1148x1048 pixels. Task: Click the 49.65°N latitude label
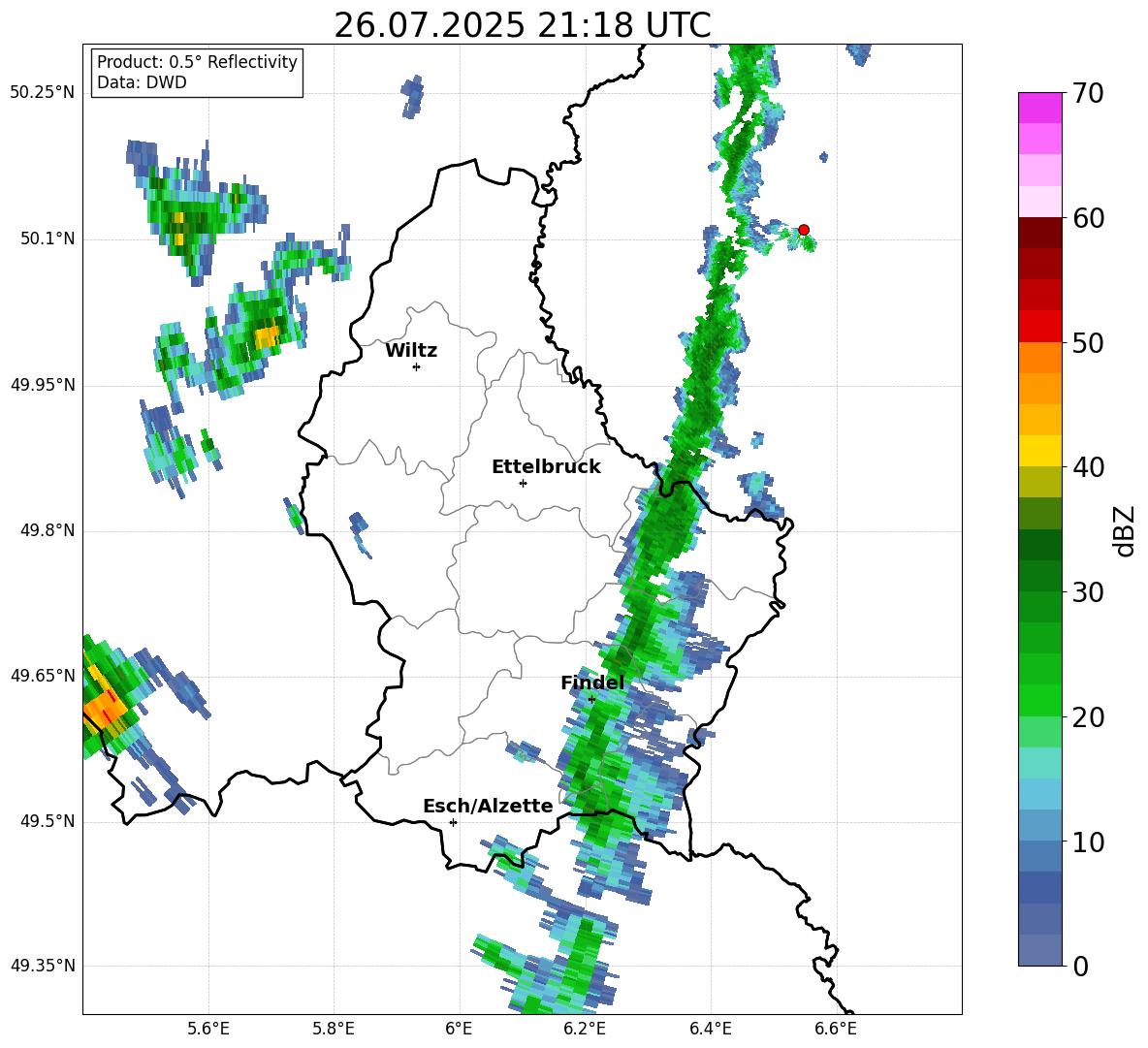click(43, 675)
